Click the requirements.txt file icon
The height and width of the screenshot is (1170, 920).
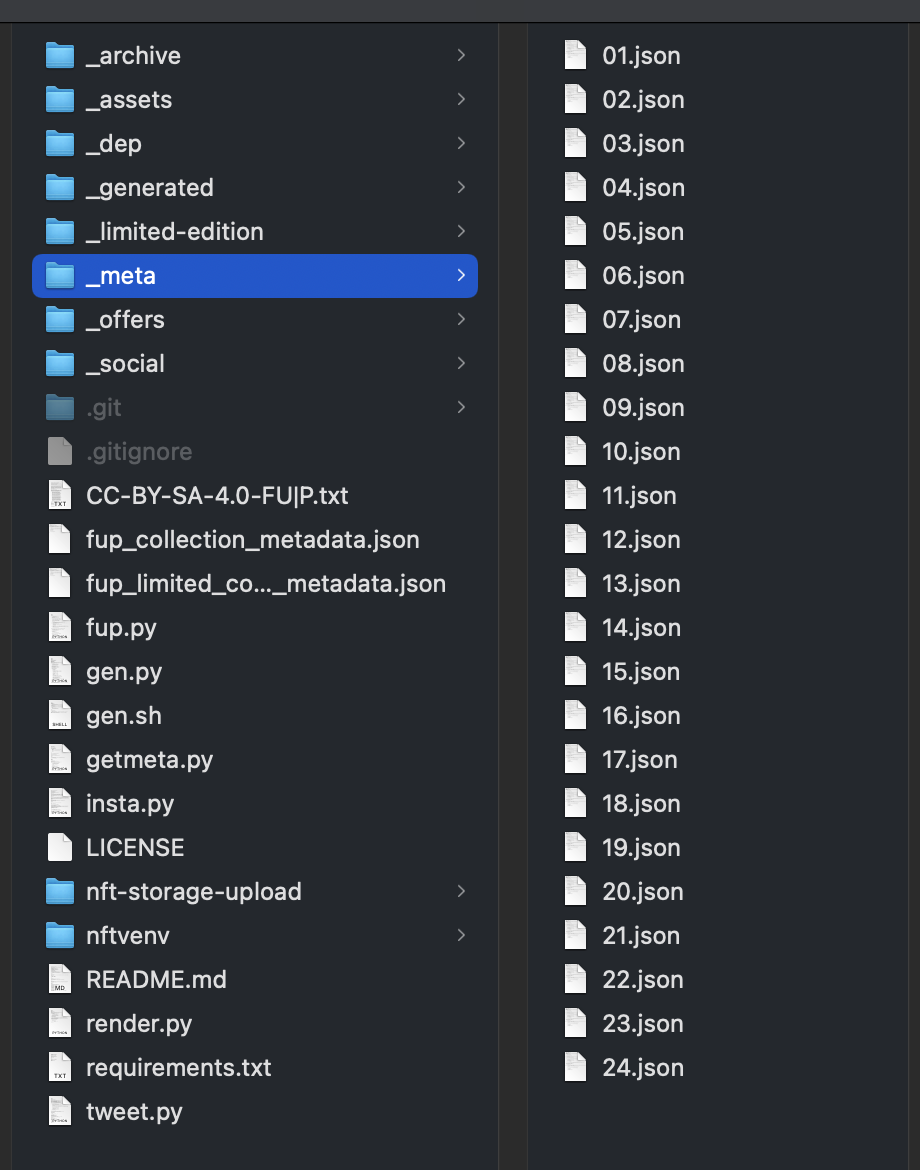click(x=60, y=1068)
